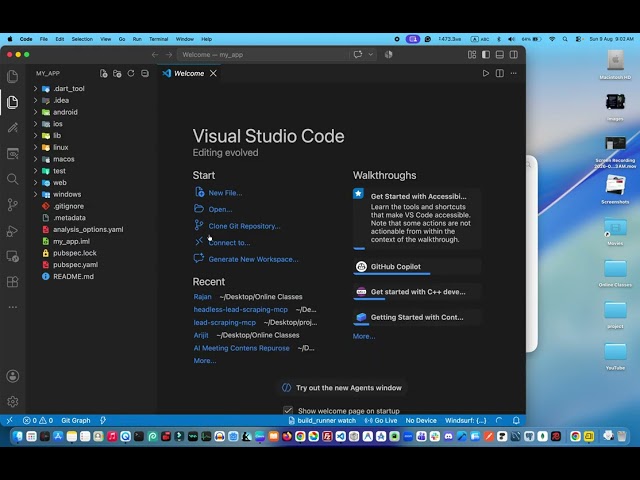The image size is (640, 480).
Task: Show errors and warnings count in status bar
Action: (38, 420)
